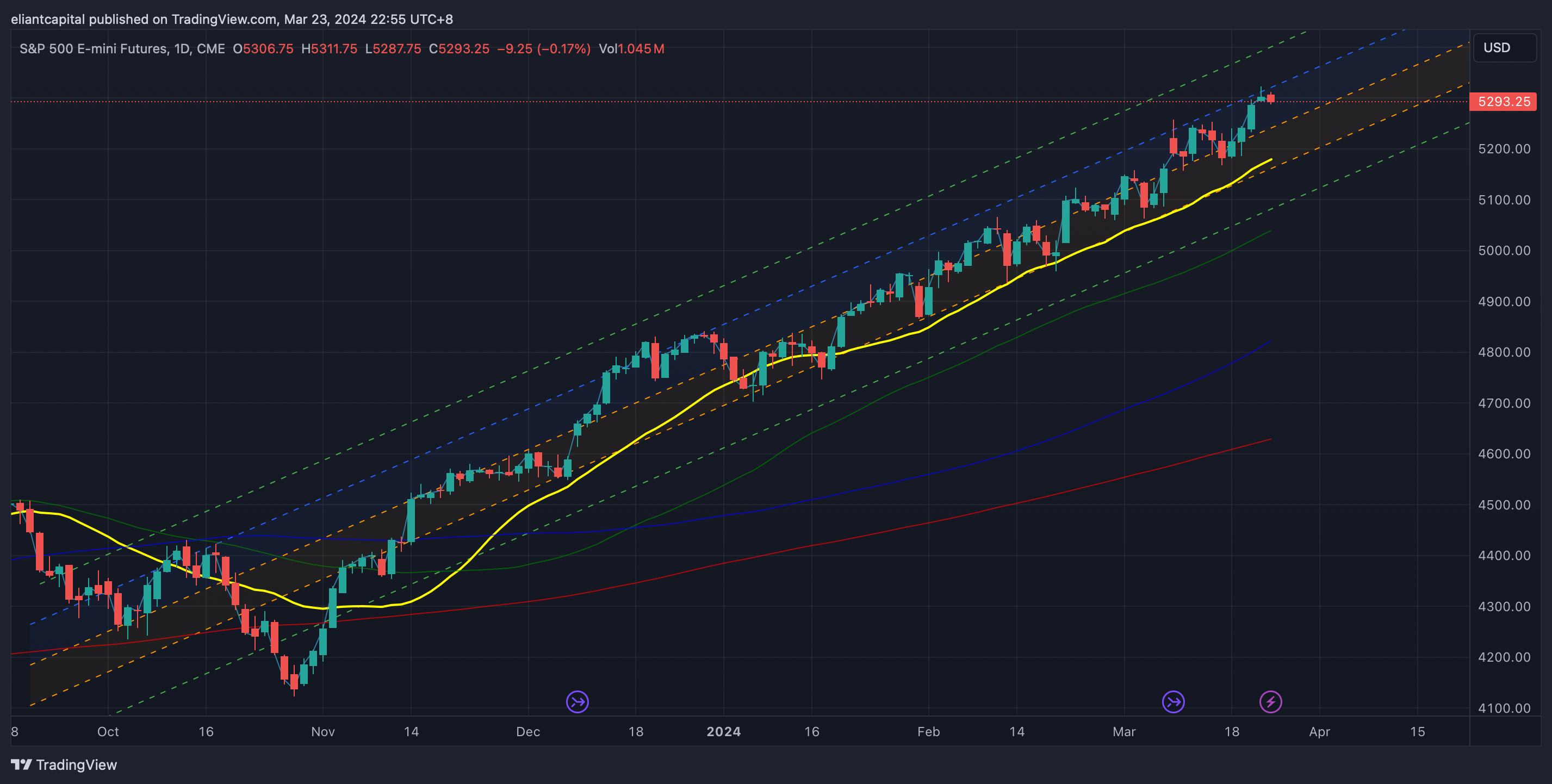The image size is (1552, 784).
Task: Click the 5000.00 price axis label
Action: click(1504, 251)
